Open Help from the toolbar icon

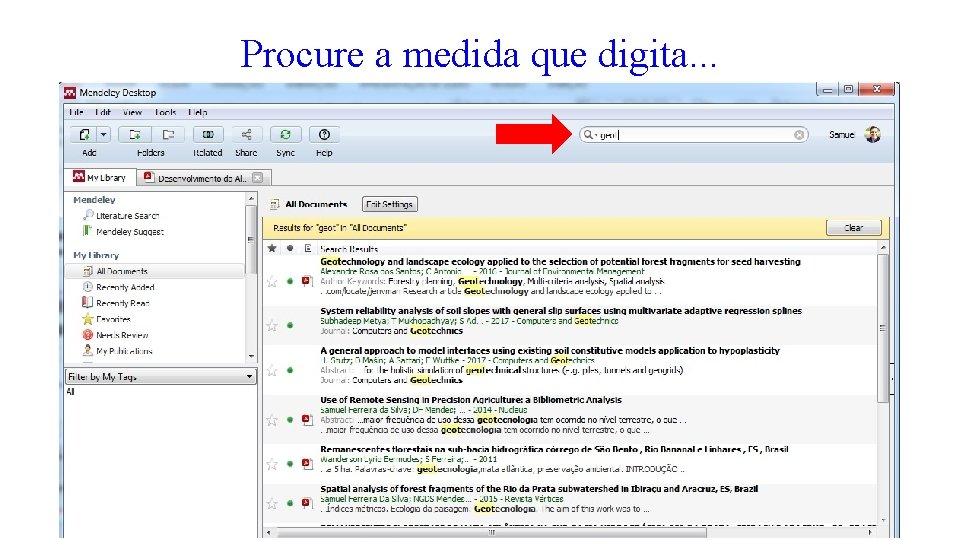coord(324,134)
